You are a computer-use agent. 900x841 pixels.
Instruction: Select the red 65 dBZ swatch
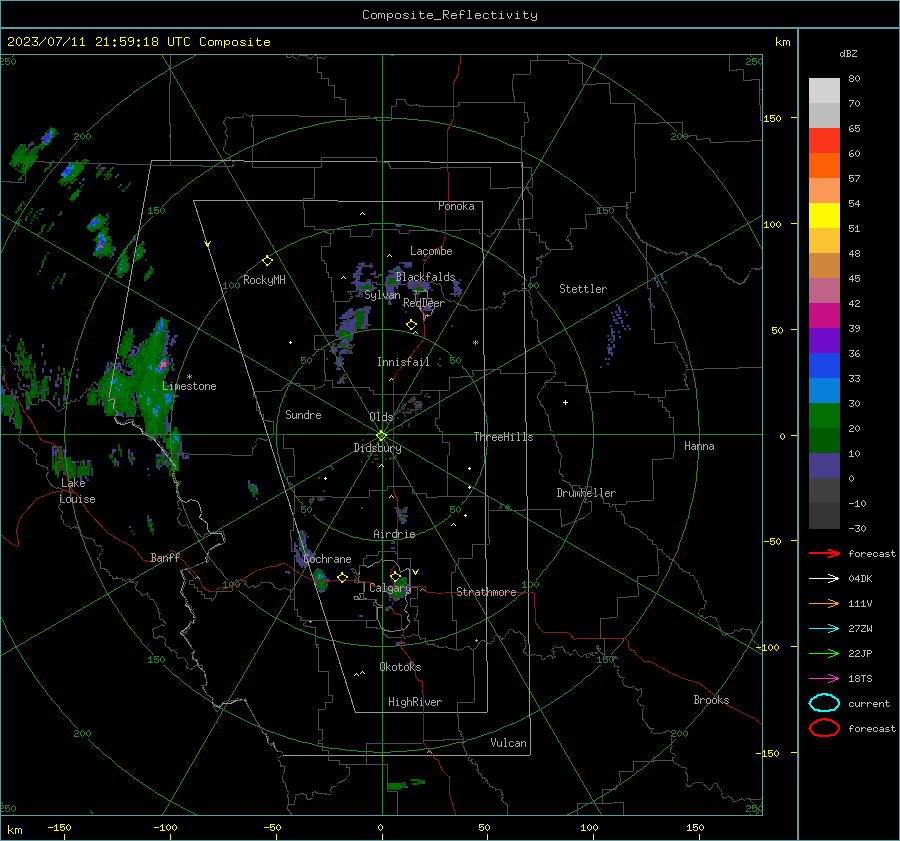[x=824, y=140]
